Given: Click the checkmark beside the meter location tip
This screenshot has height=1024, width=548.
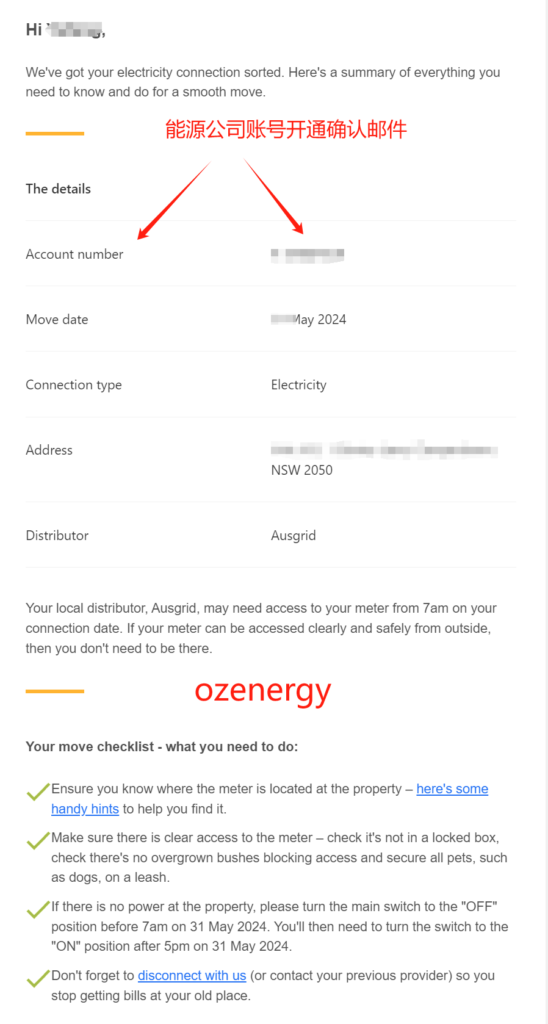Looking at the screenshot, I should click(38, 792).
